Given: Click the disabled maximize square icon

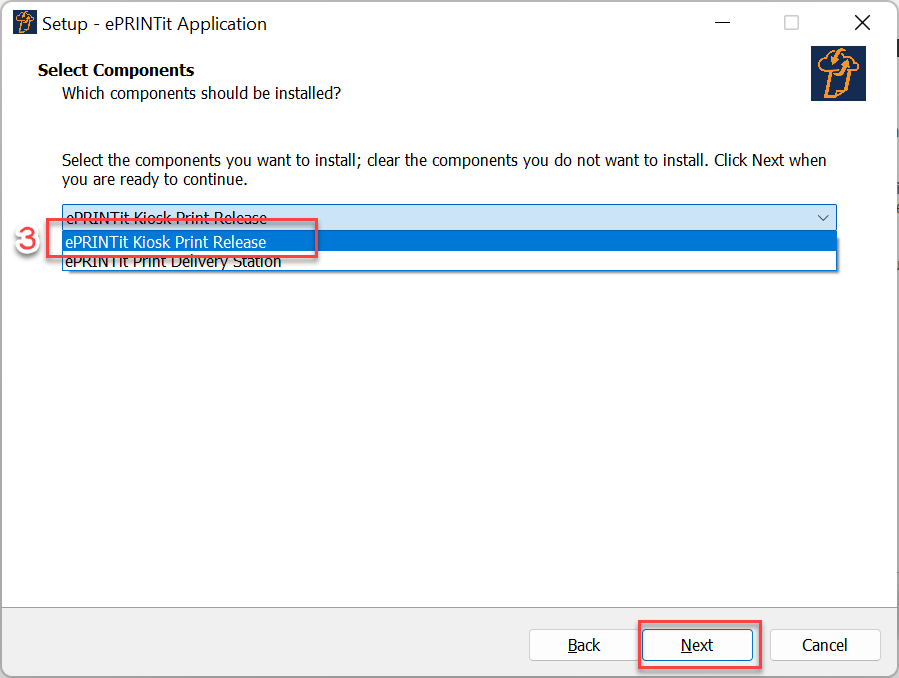Looking at the screenshot, I should coord(791,23).
